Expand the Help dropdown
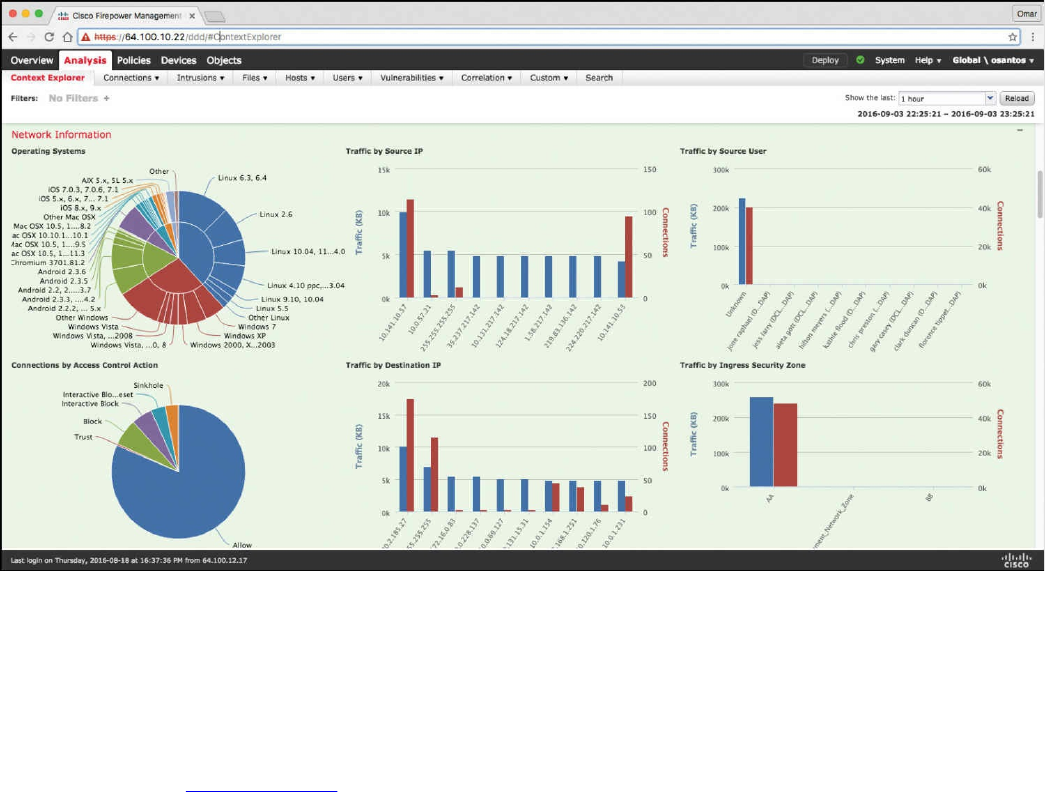This screenshot has width=1045, height=792. coord(928,60)
